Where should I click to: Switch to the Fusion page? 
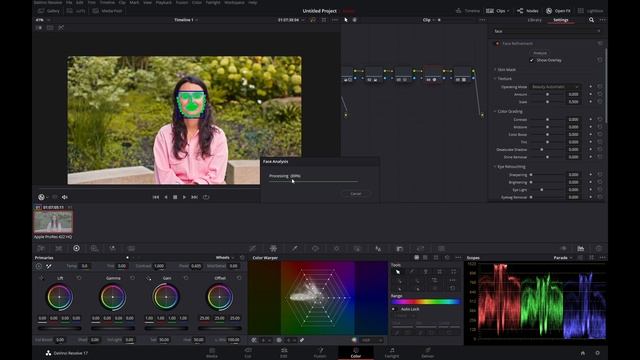[320, 353]
